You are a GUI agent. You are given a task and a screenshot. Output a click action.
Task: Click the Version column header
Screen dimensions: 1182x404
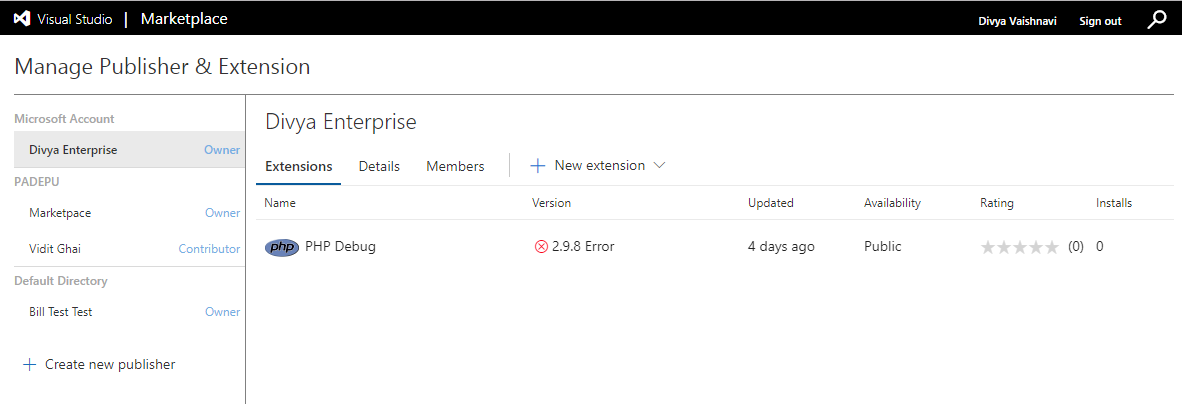pos(552,203)
